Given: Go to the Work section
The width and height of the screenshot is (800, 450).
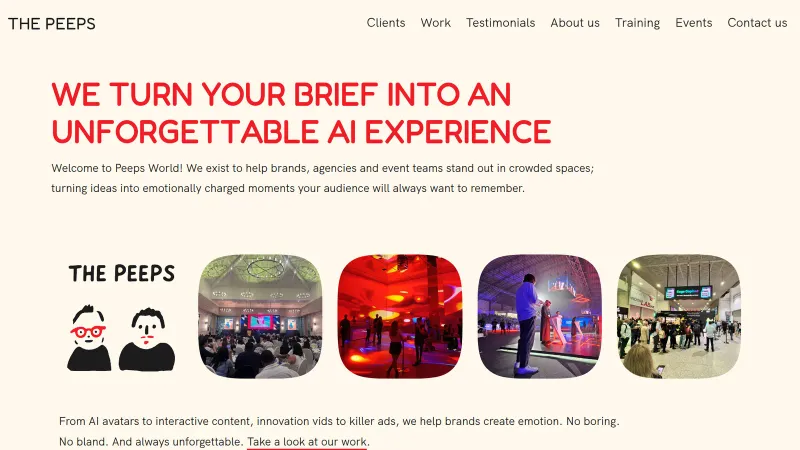Looking at the screenshot, I should (x=435, y=23).
